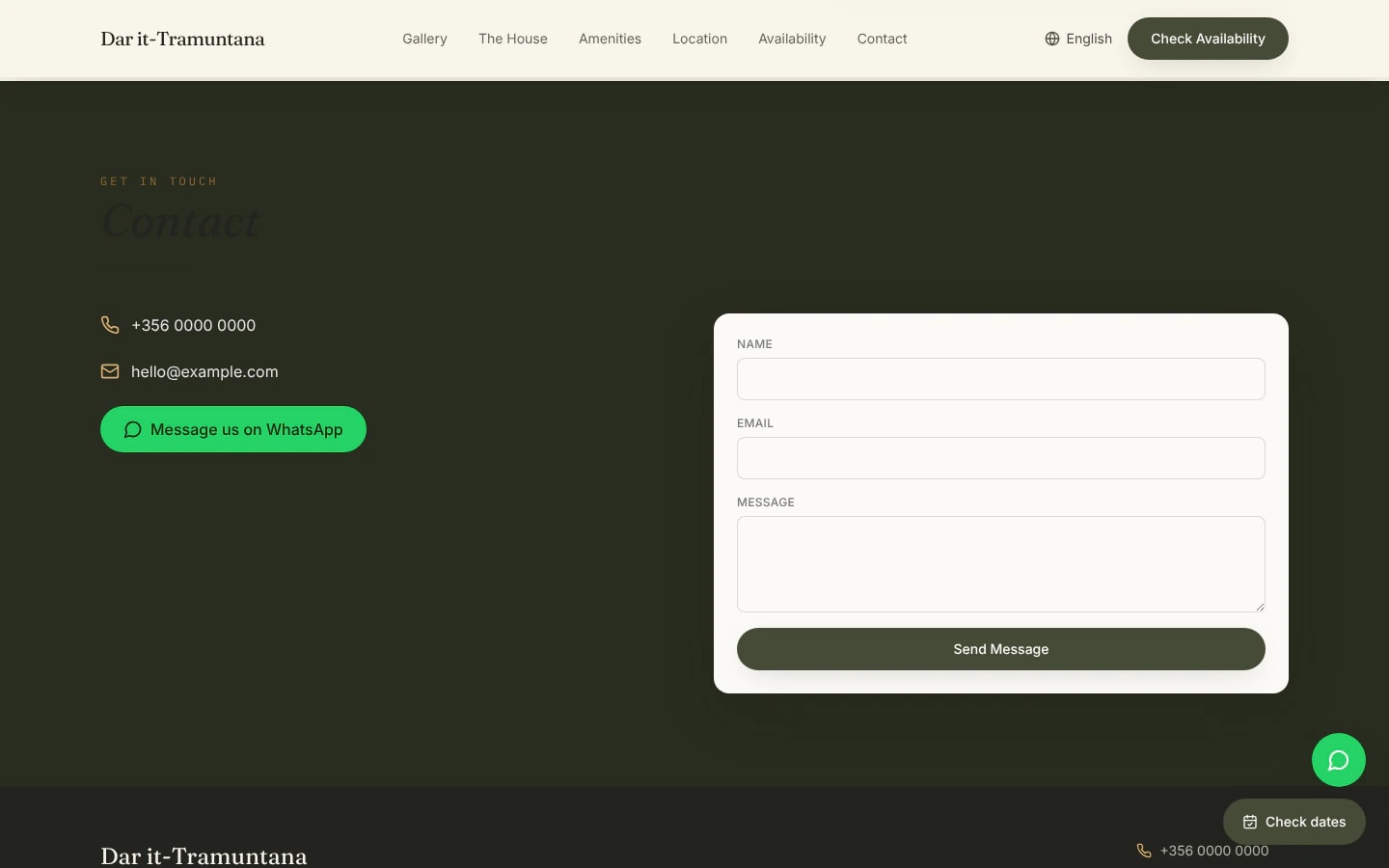Select the Amenities nav item
The height and width of the screenshot is (868, 1389).
click(610, 39)
